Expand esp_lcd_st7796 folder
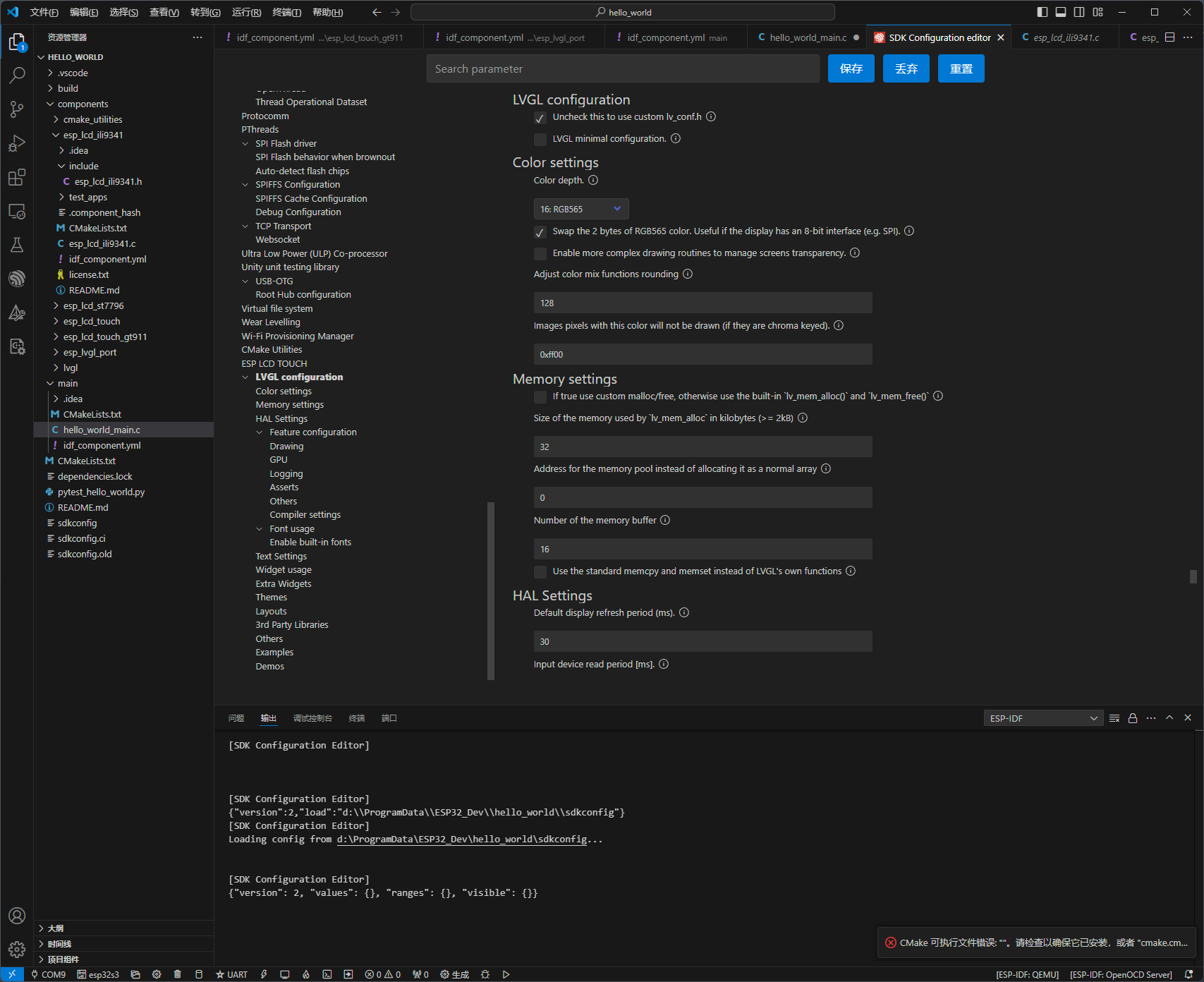Image resolution: width=1204 pixels, height=982 pixels. (x=93, y=305)
